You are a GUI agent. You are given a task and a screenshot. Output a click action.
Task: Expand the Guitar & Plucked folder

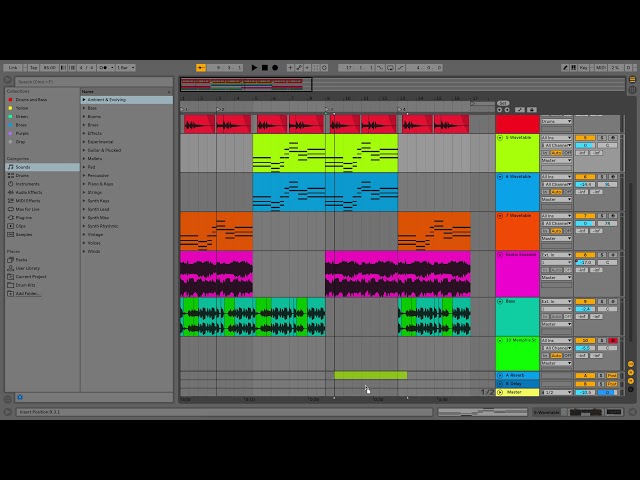[x=84, y=150]
